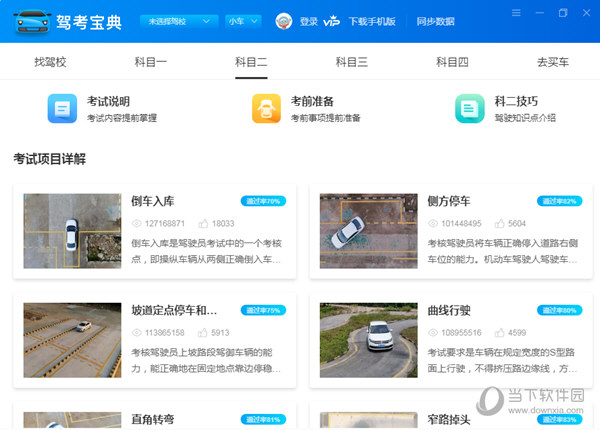This screenshot has height=430, width=600.
Task: Expand the 小车 vehicle type dropdown
Action: point(243,21)
